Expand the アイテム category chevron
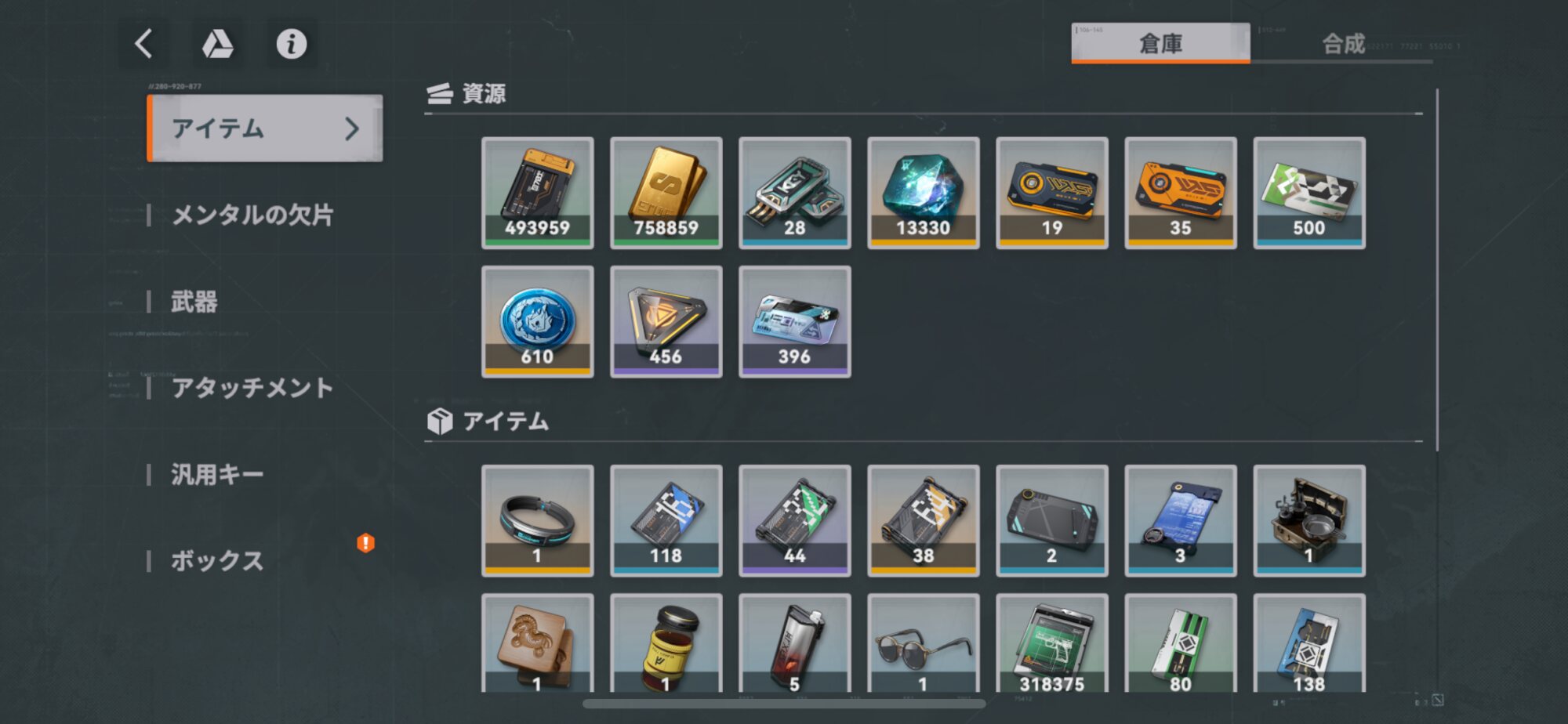The image size is (1568, 724). click(x=352, y=129)
